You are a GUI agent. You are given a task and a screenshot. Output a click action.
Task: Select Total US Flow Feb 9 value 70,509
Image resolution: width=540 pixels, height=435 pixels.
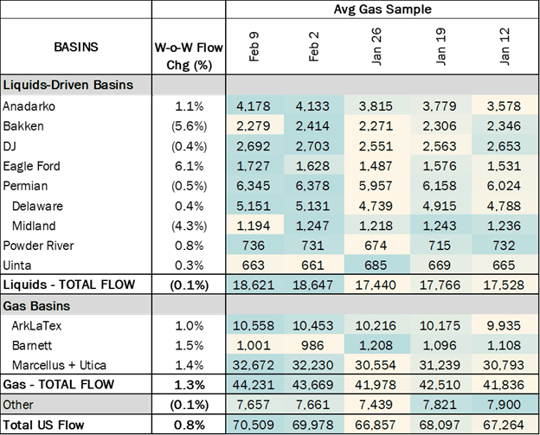pyautogui.click(x=253, y=425)
